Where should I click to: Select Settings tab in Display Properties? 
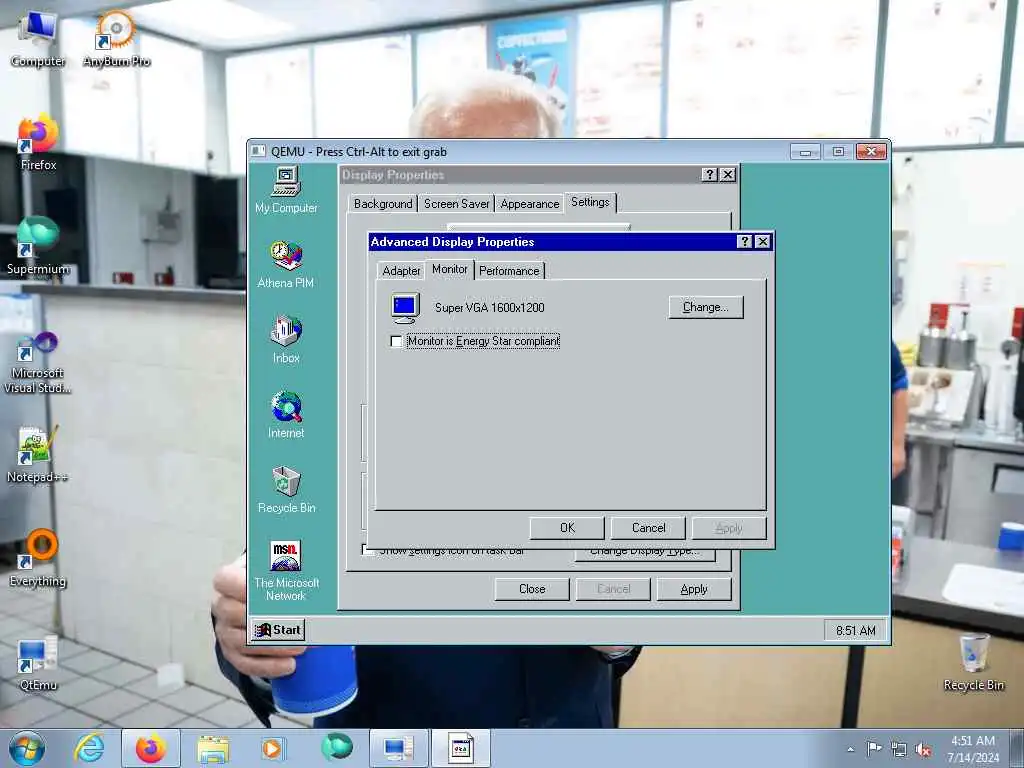[x=590, y=202]
